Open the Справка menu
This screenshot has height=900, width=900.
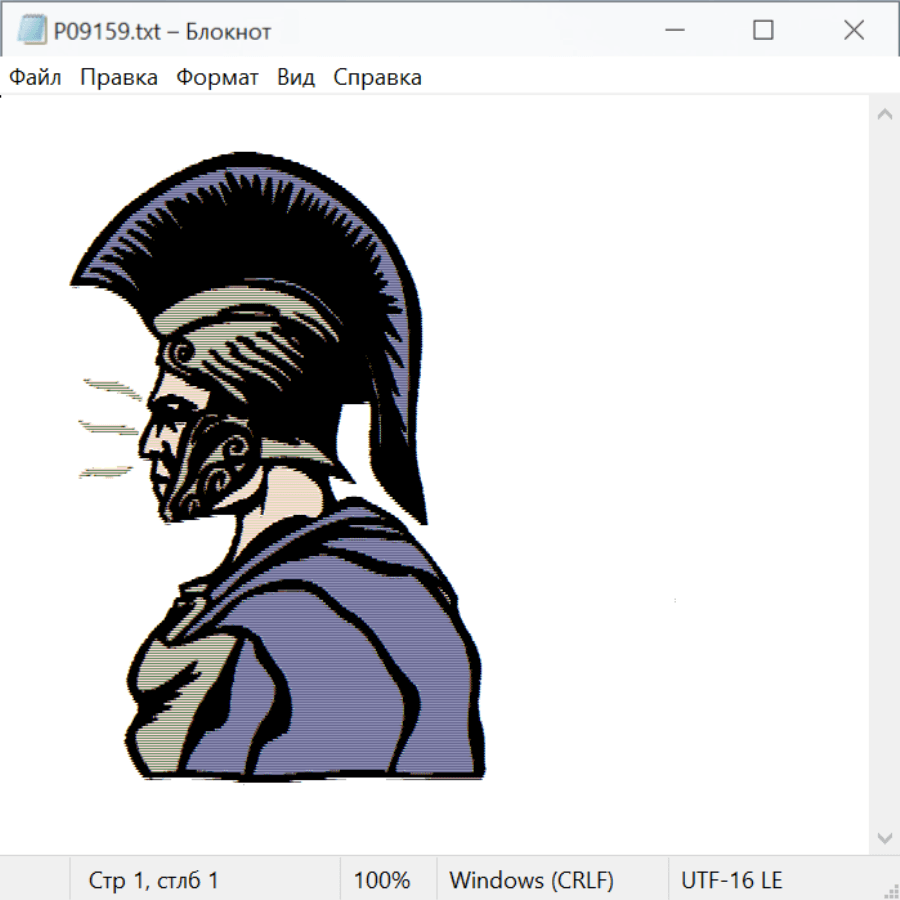point(377,78)
